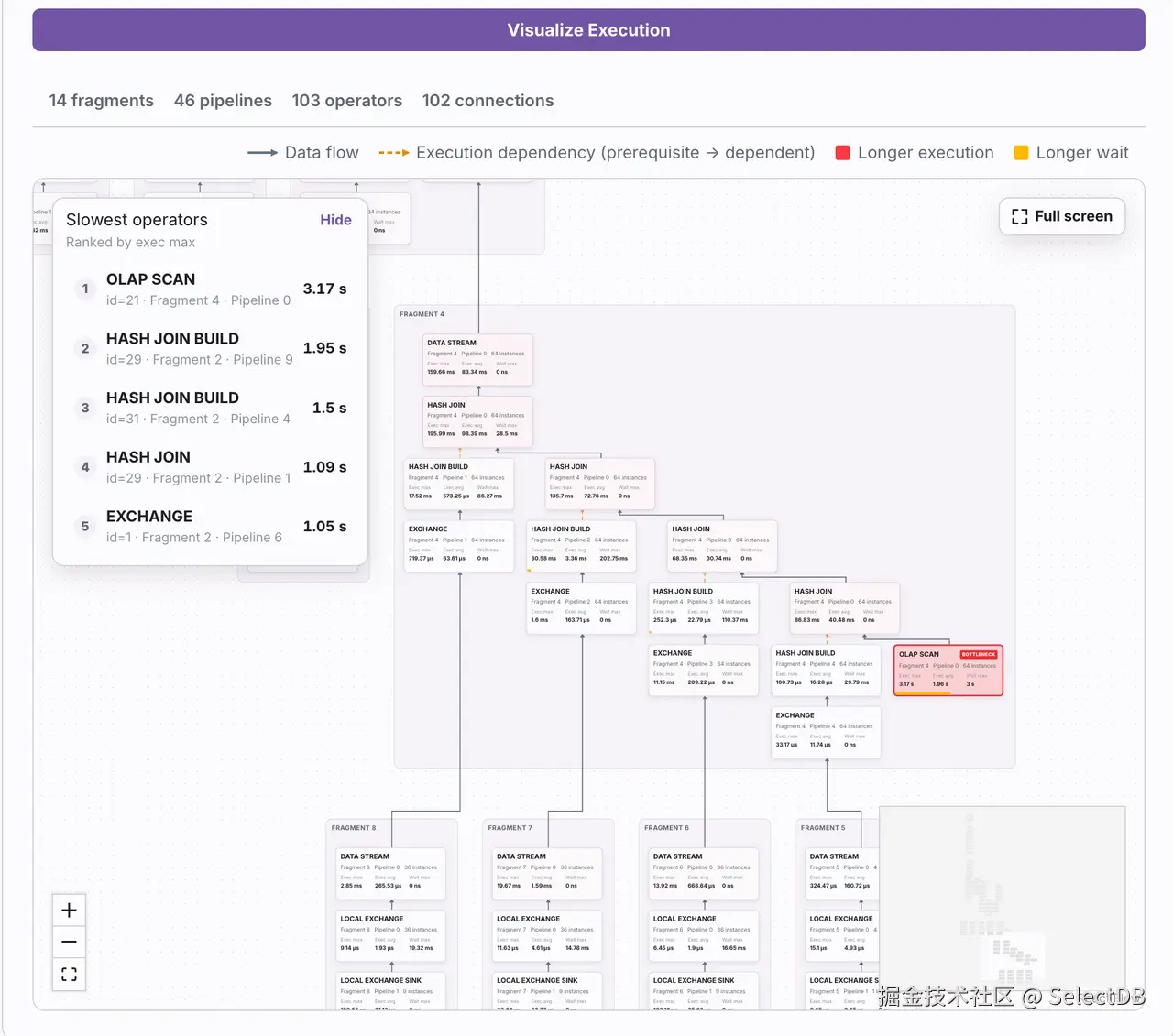Click LOCAL EXCHANGE SINK node in Fragment 7

coord(548,991)
